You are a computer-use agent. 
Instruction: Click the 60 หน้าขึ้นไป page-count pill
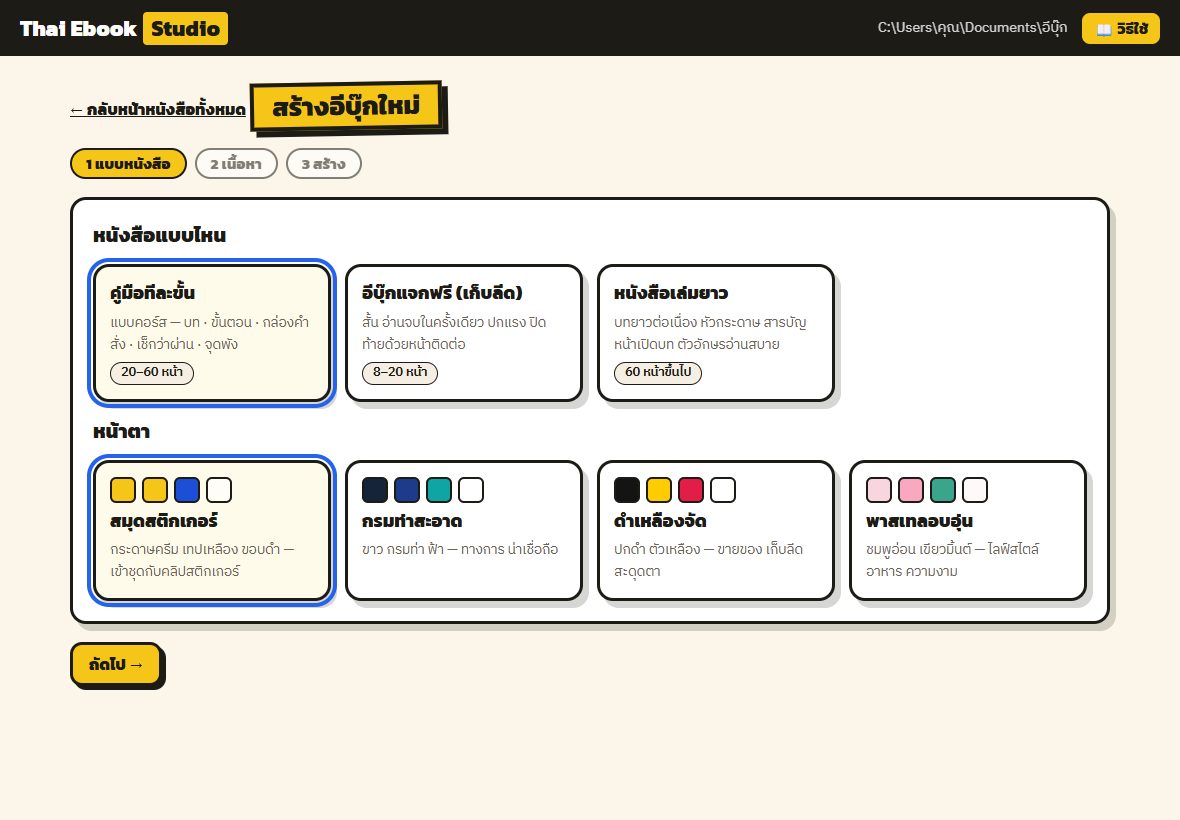pos(658,372)
